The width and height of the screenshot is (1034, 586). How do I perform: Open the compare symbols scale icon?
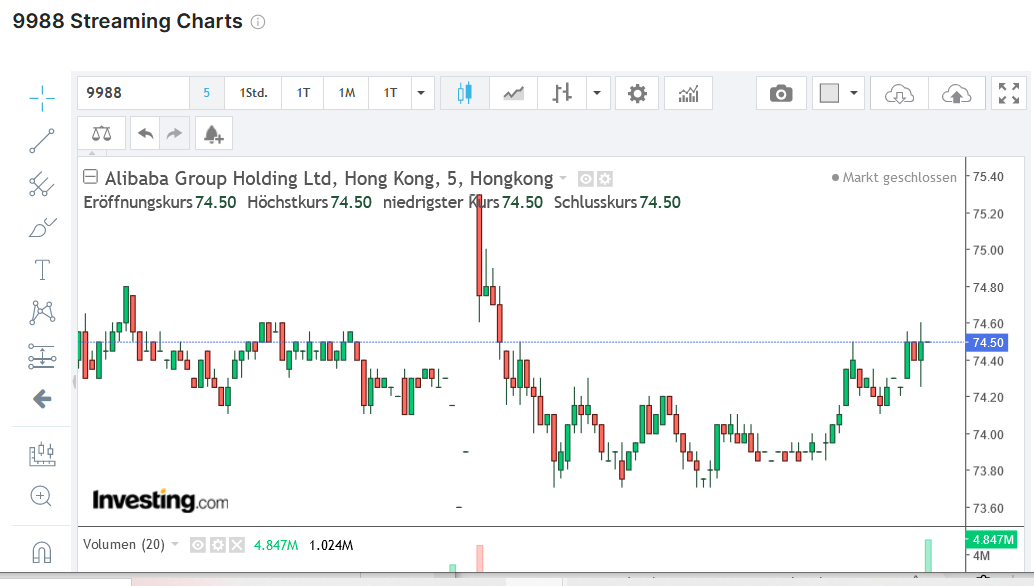click(x=102, y=134)
